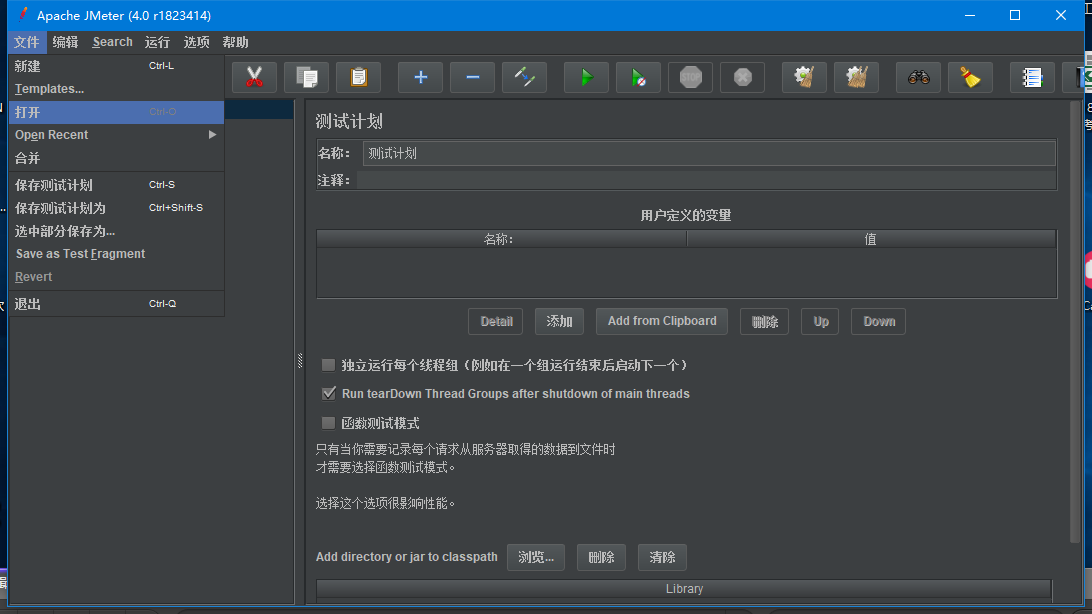The height and width of the screenshot is (614, 1092).
Task: Enable run thread groups consecutively checkbox
Action: (328, 365)
